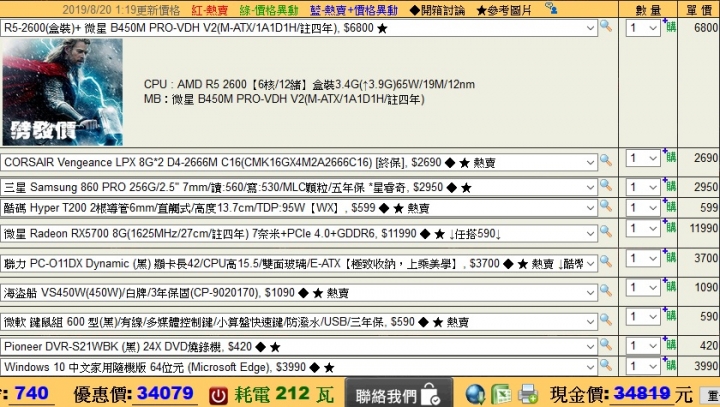Click the 購 add icon on the 11990 GPU row
This screenshot has height=407, width=720.
point(669,226)
